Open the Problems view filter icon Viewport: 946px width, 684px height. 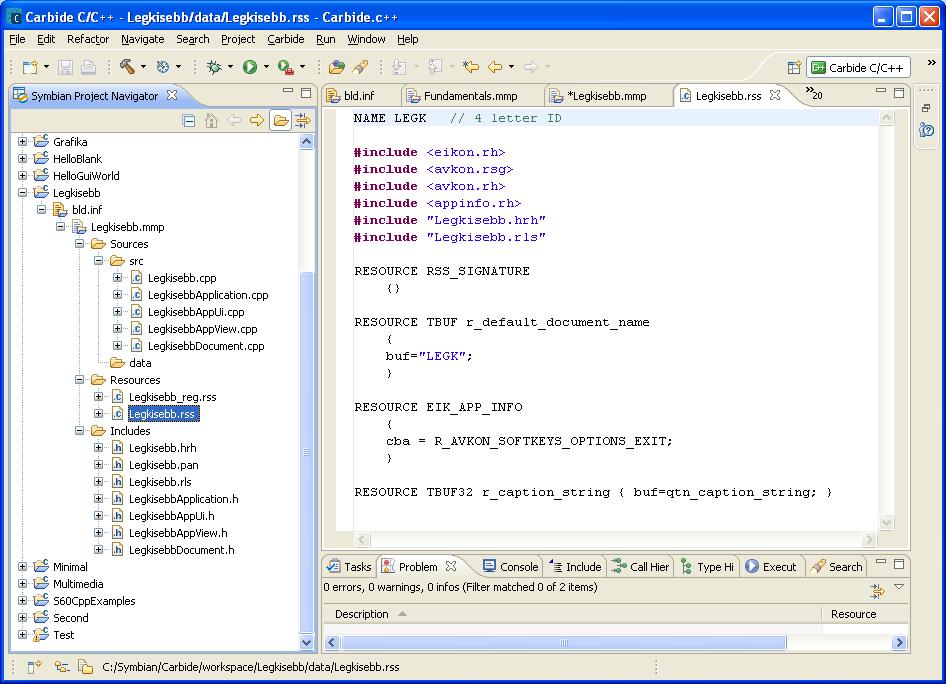pos(877,592)
